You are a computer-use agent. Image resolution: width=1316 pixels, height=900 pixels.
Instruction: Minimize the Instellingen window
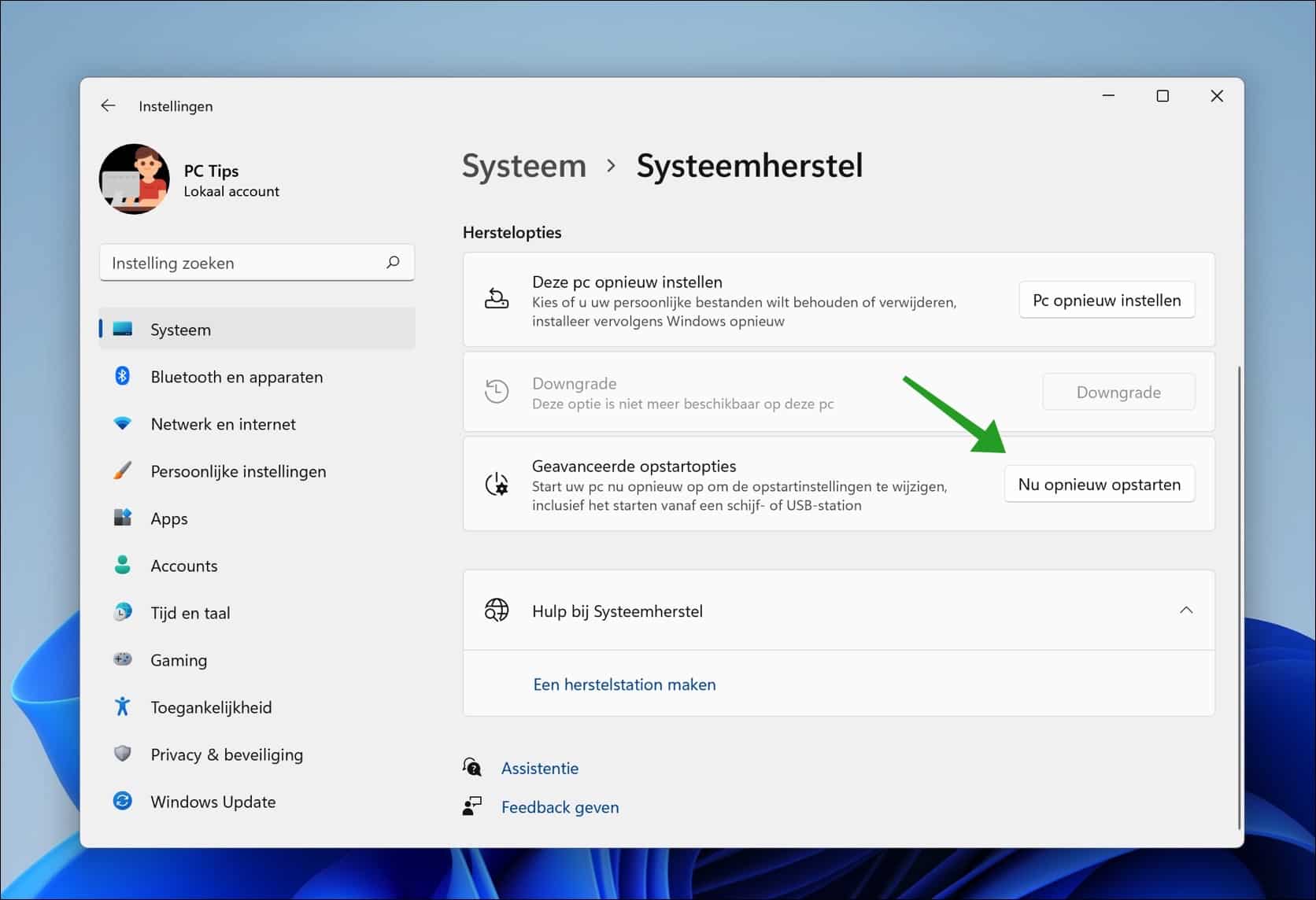(1108, 96)
